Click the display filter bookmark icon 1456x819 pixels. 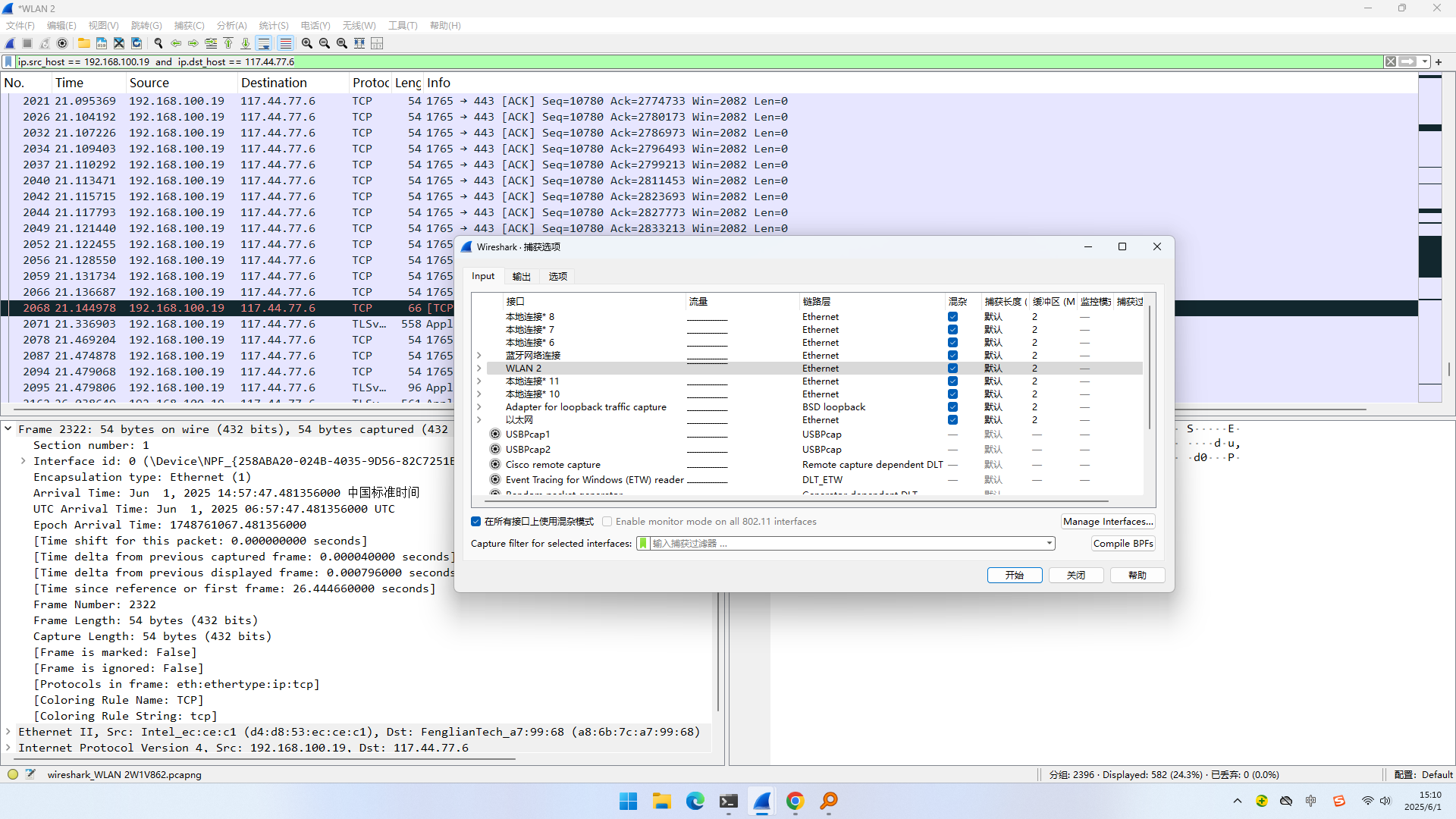(9, 61)
